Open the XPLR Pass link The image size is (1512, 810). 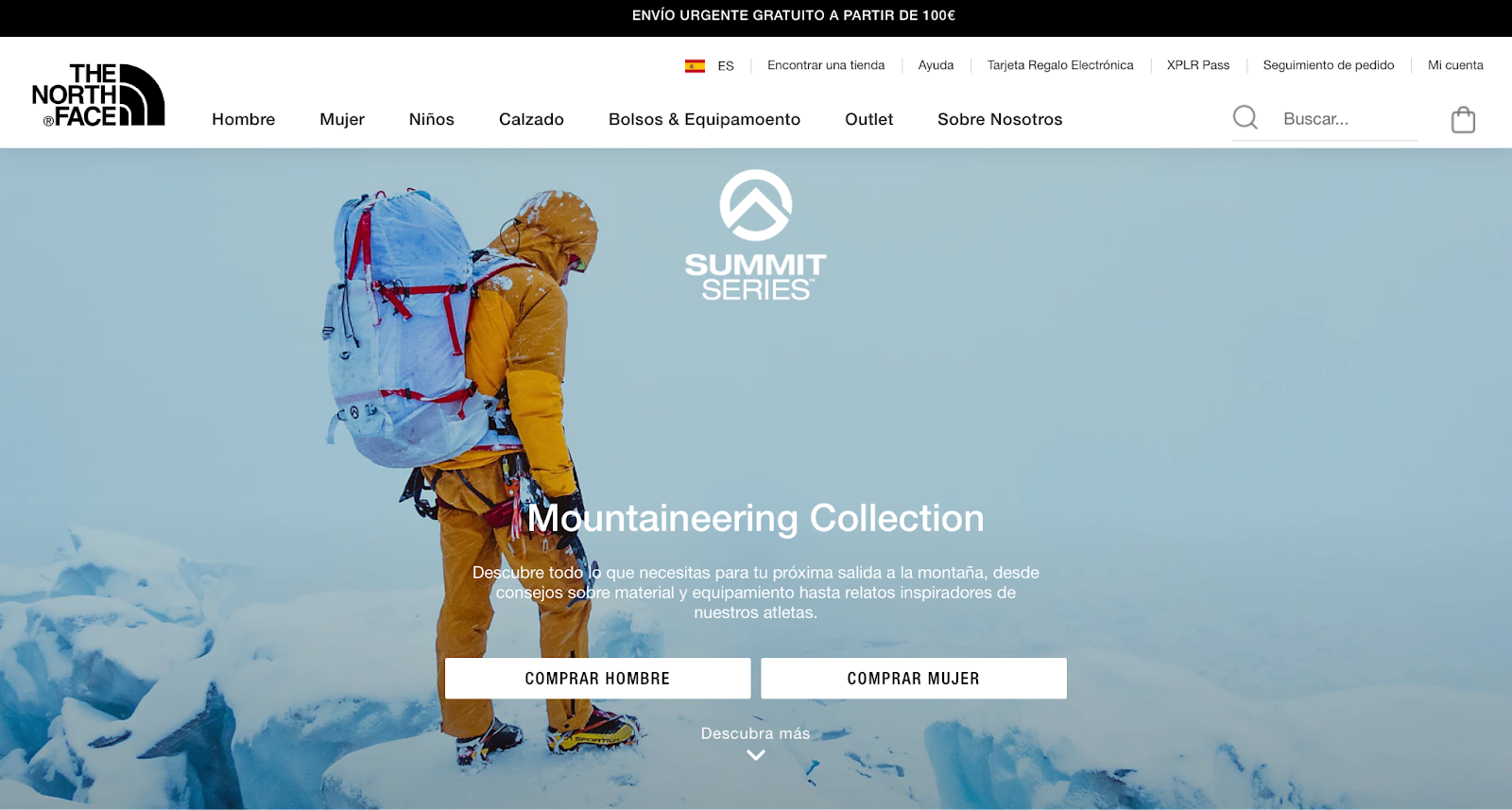[1198, 65]
